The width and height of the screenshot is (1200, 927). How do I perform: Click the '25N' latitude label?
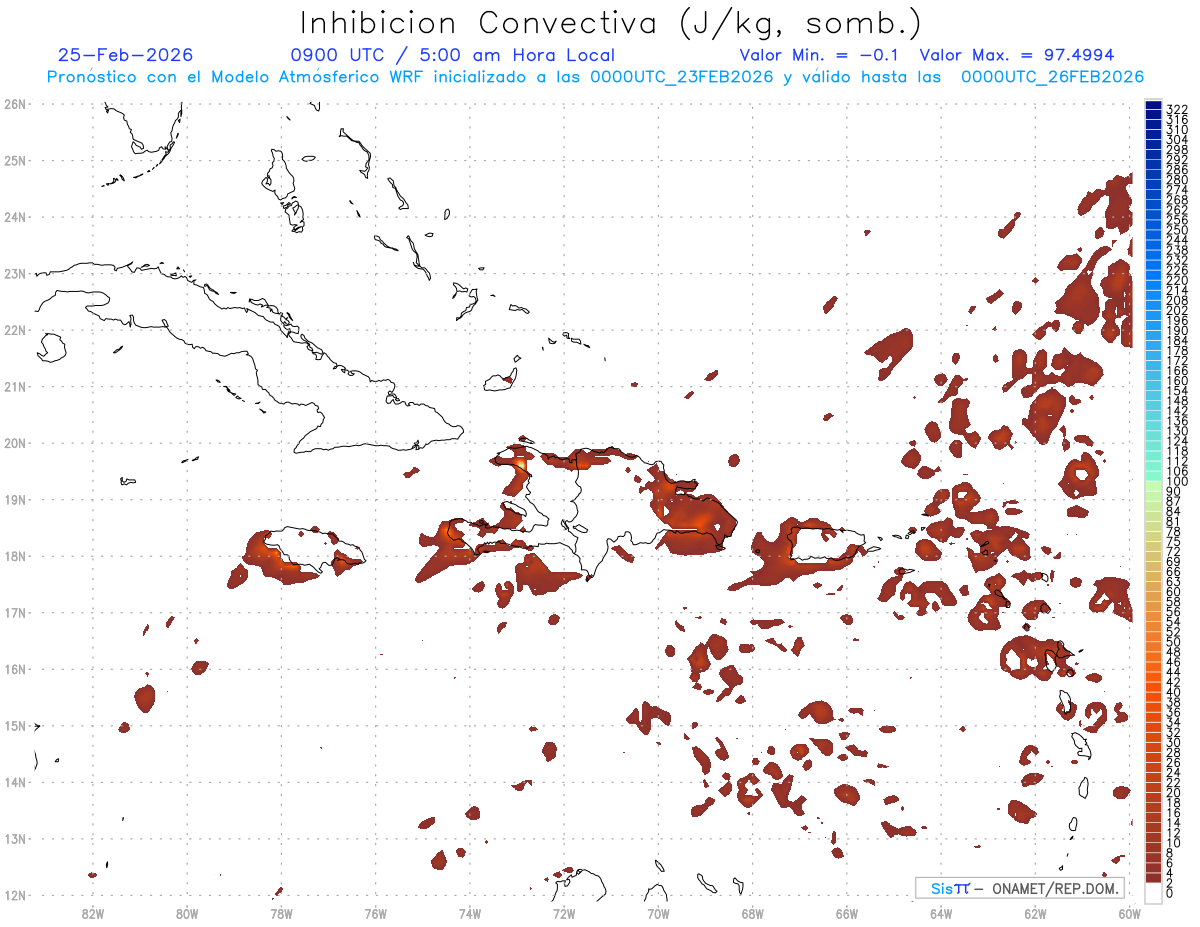14,160
